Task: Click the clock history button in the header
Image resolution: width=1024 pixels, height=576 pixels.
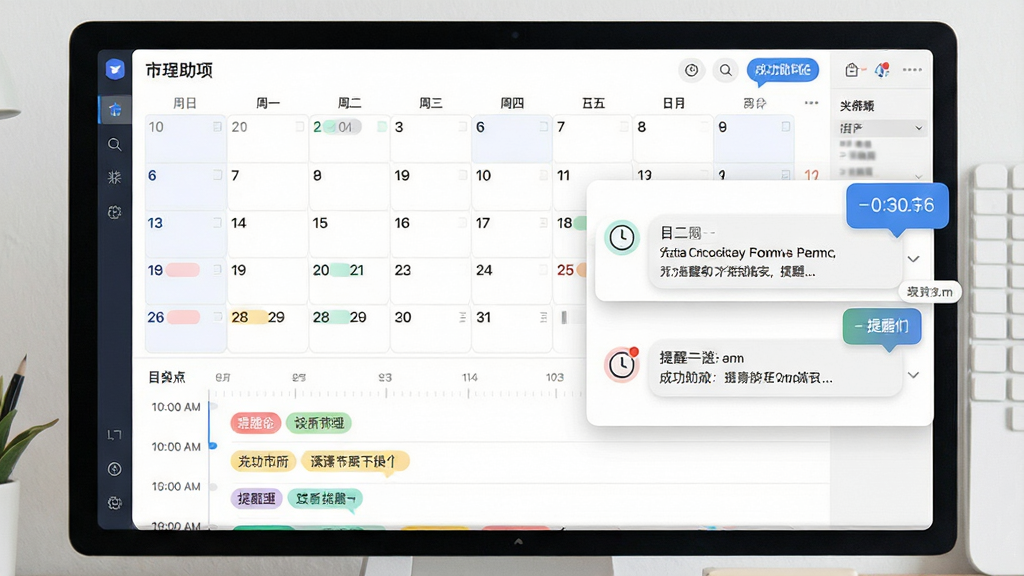Action: pyautogui.click(x=692, y=70)
